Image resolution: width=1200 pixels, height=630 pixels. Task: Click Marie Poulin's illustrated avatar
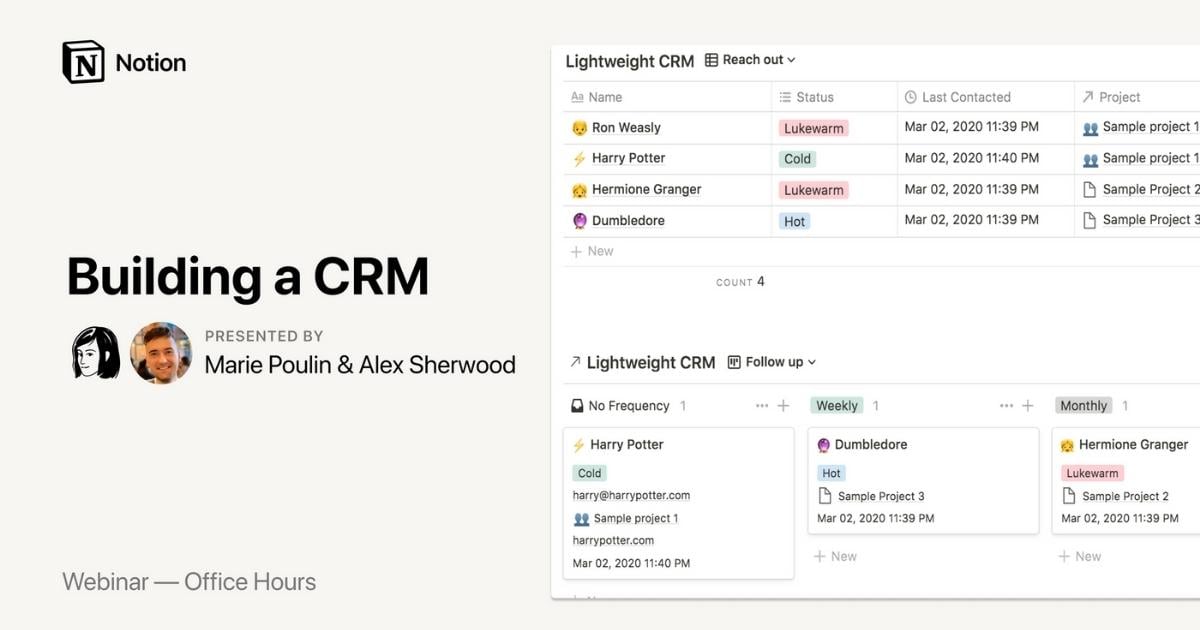click(x=96, y=353)
